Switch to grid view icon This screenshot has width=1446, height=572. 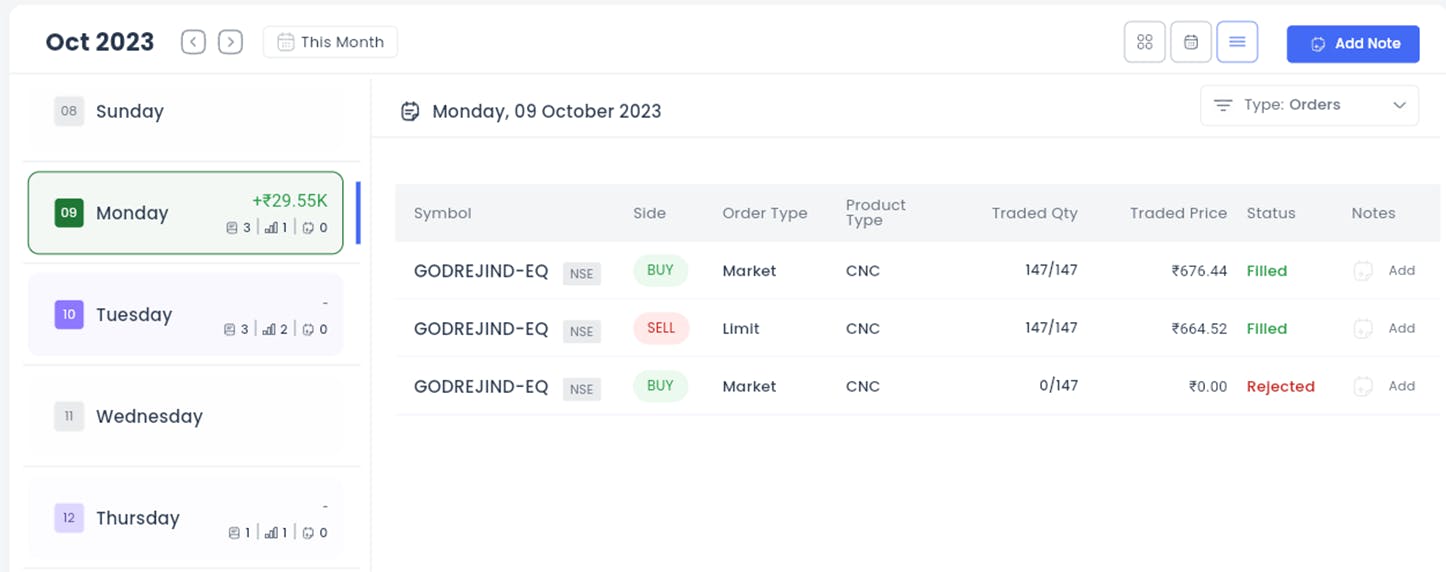[1145, 42]
